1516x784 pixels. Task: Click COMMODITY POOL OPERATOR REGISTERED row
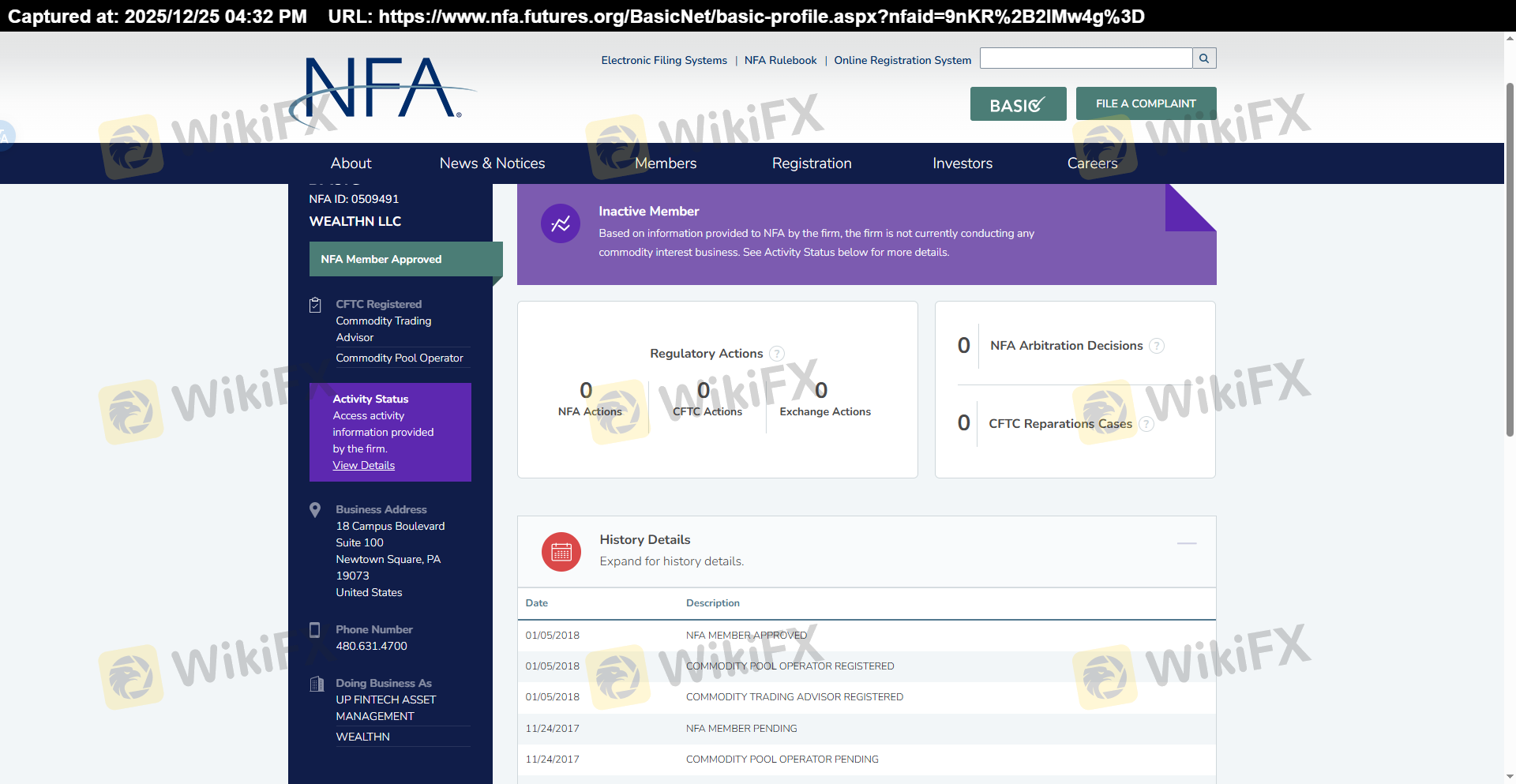point(866,666)
